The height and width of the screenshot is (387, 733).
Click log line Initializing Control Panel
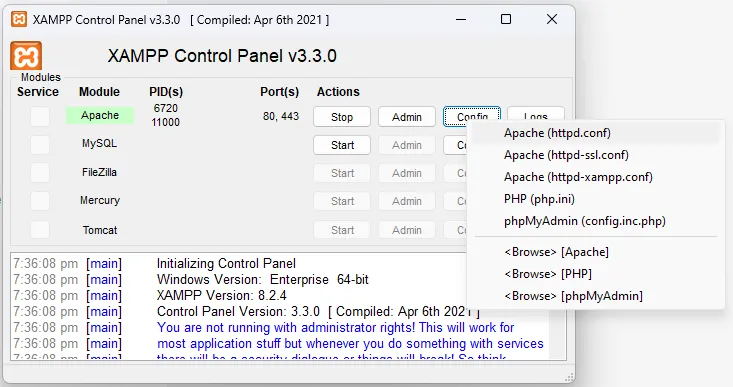click(226, 264)
